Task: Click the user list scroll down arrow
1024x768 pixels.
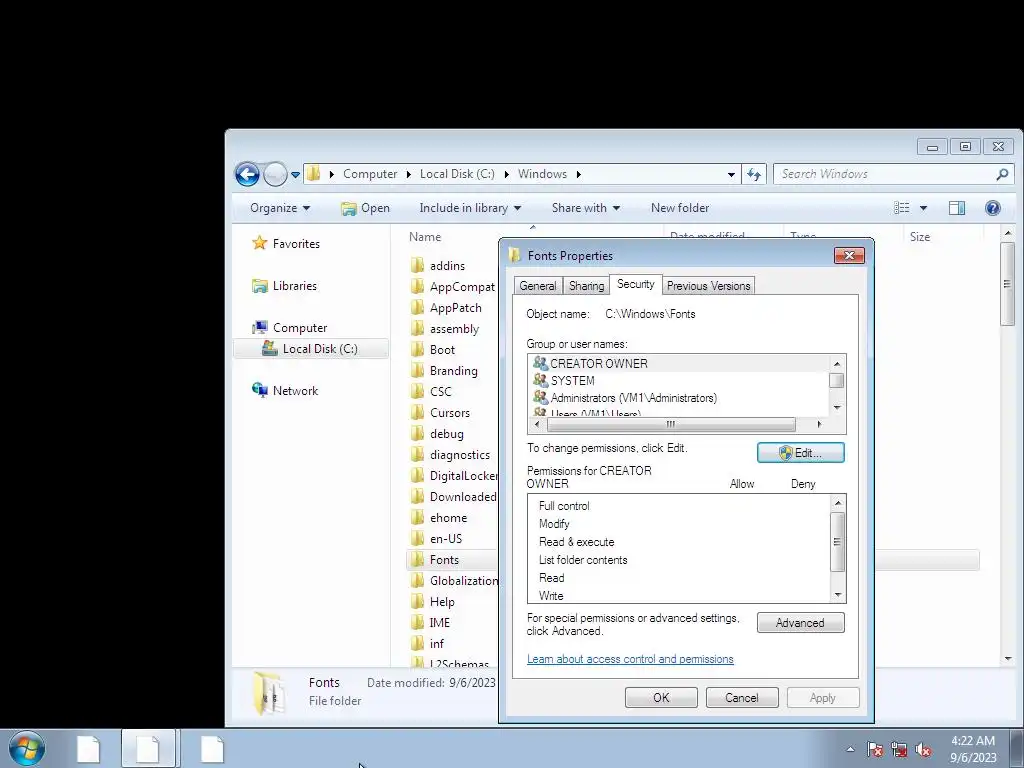Action: tap(837, 408)
